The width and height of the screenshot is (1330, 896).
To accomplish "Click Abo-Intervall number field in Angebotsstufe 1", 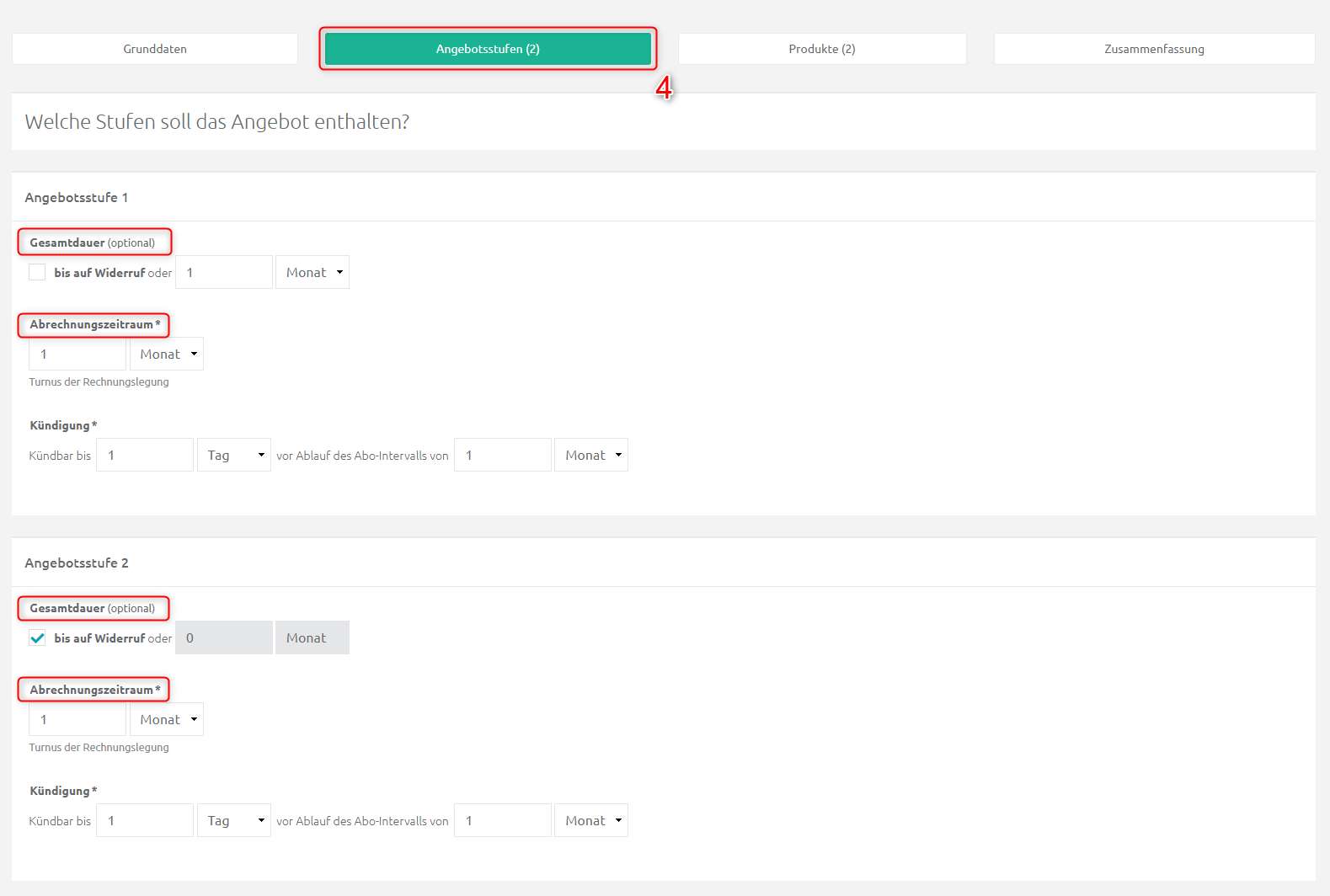I will [x=503, y=455].
